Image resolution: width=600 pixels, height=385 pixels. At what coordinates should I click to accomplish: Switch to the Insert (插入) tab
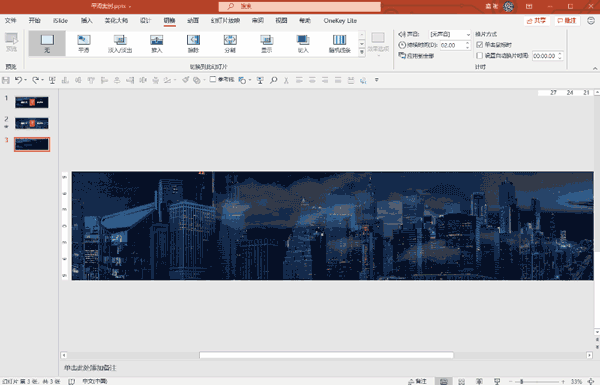tap(86, 21)
